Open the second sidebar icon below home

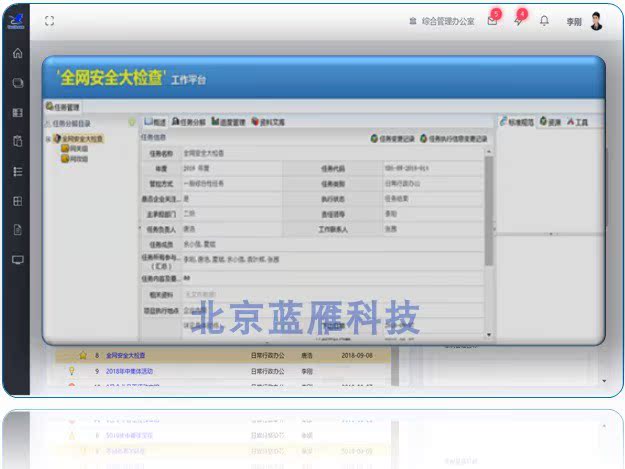coord(18,83)
